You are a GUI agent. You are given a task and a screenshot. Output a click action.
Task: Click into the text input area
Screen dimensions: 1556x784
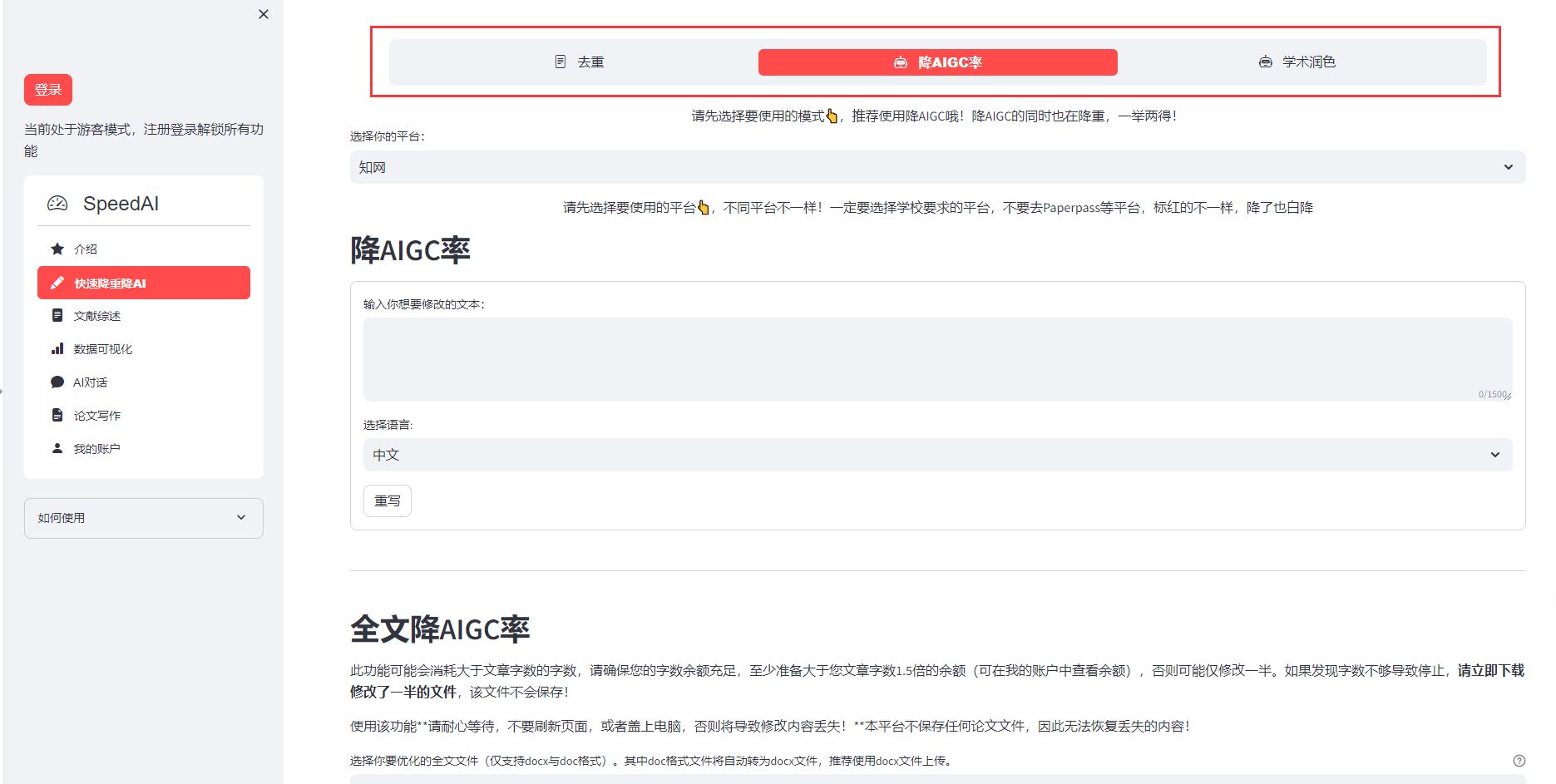(937, 359)
